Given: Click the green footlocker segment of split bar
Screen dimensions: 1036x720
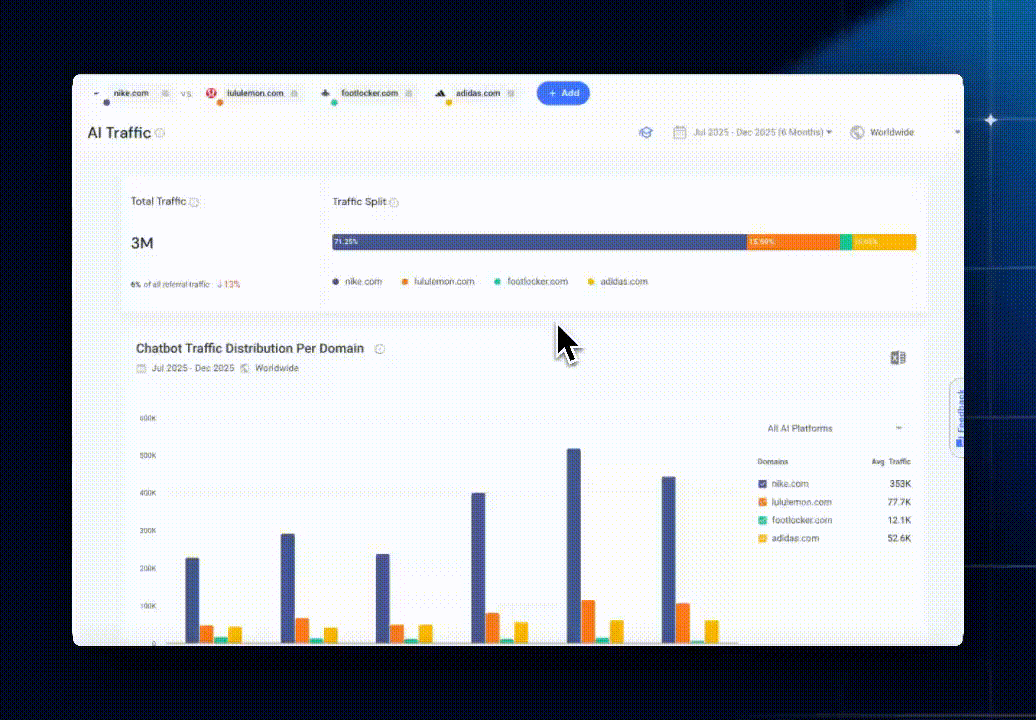Looking at the screenshot, I should coord(846,242).
